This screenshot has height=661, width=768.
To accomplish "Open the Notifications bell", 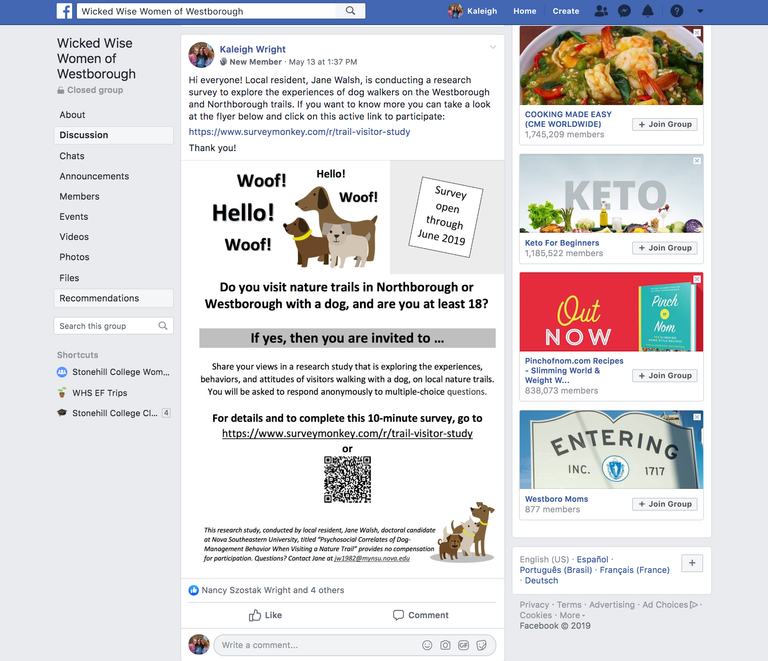I will (x=648, y=11).
